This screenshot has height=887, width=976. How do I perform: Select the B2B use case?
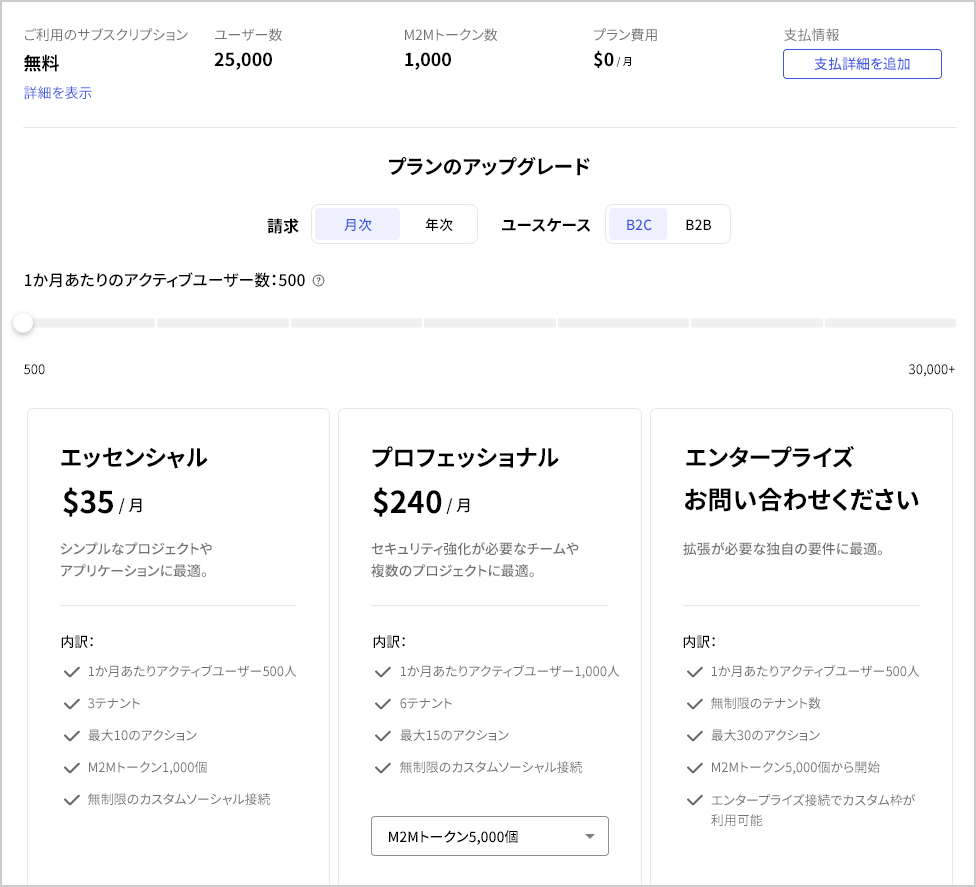700,224
